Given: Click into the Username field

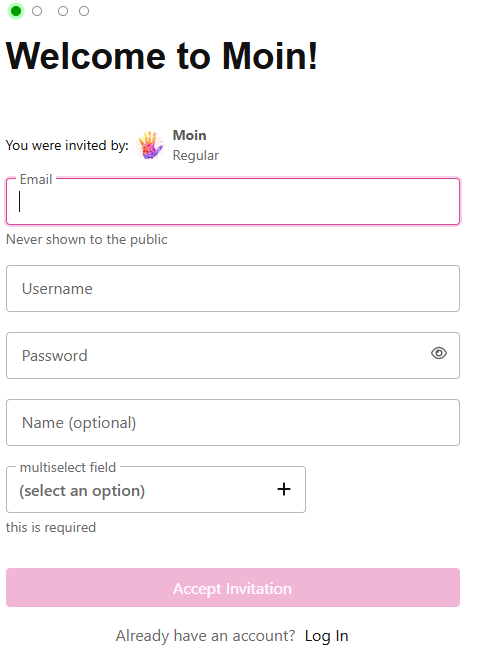Looking at the screenshot, I should (x=233, y=289).
